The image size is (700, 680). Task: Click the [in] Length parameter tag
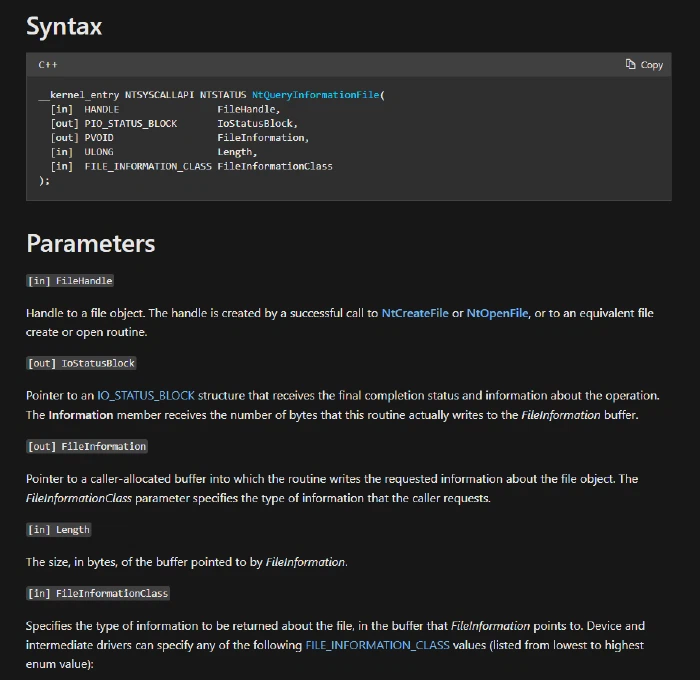point(59,530)
